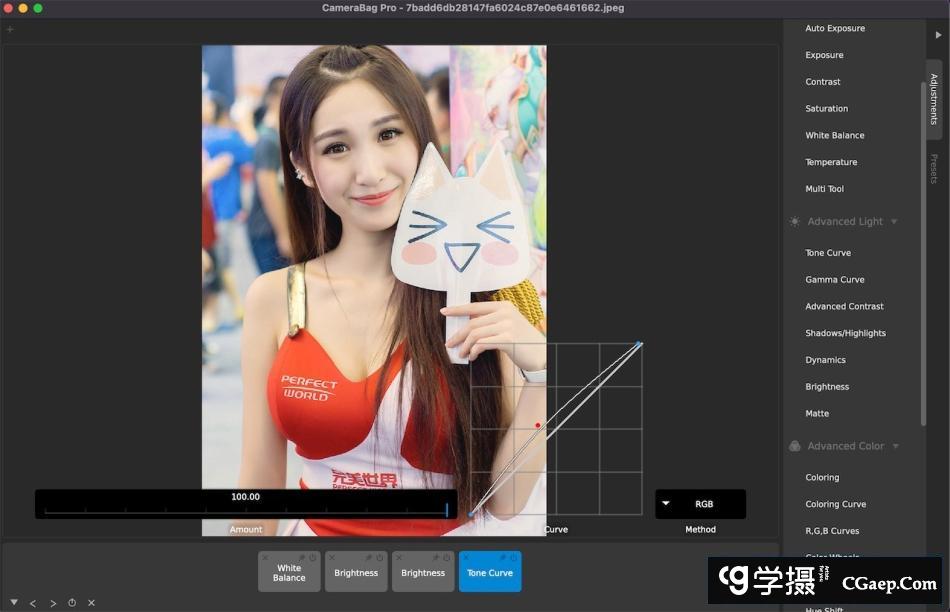Toggle power on the Tone Curve tile

(x=513, y=557)
